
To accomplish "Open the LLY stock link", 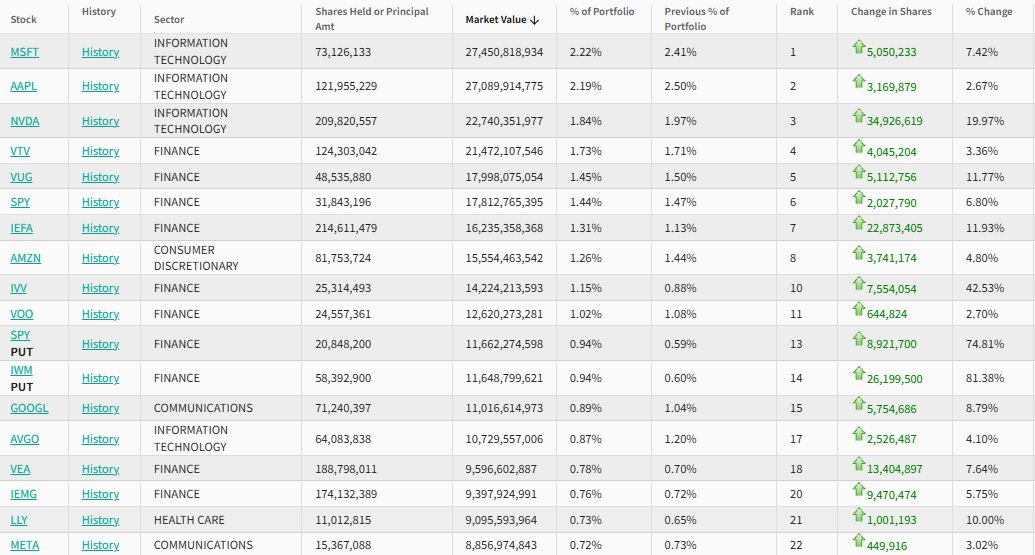I will click(18, 520).
